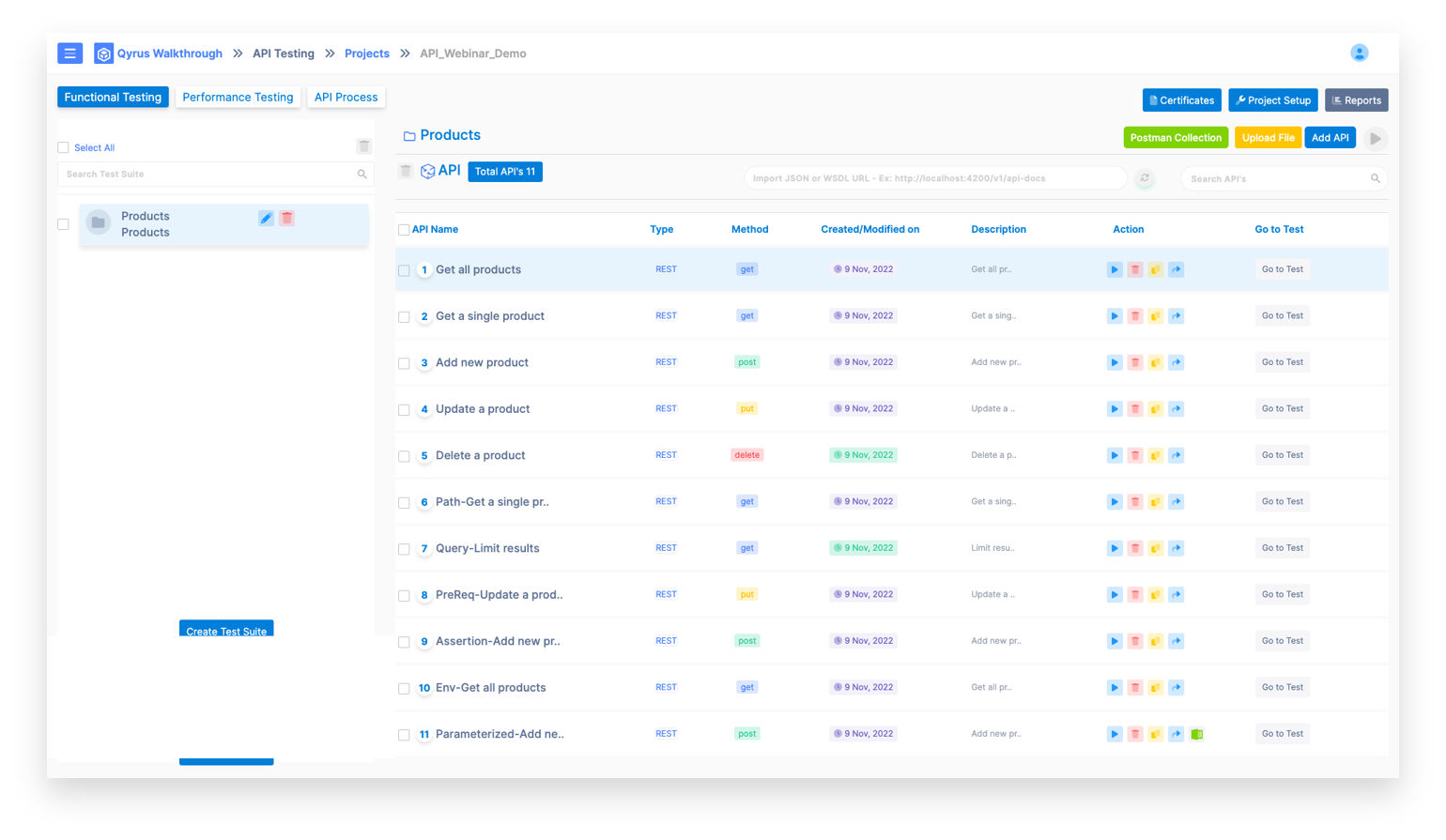Expand the Products folder in the sidebar
The image size is (1446, 840).
point(98,223)
